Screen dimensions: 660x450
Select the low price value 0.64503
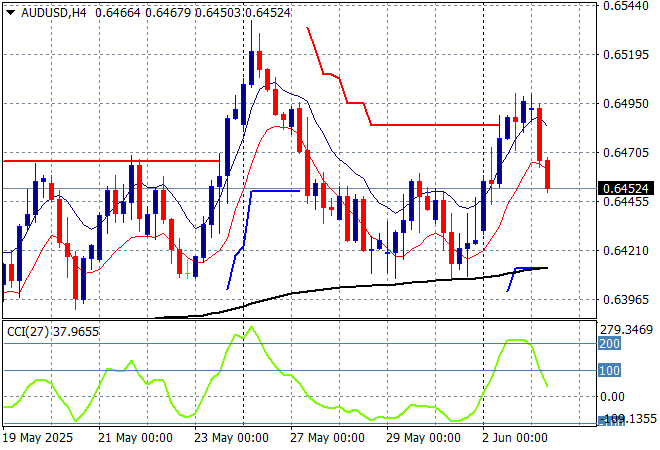(x=218, y=13)
